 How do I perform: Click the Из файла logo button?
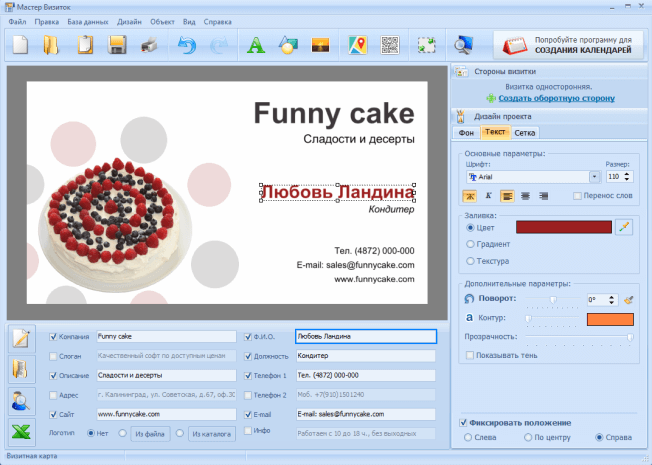[150, 434]
